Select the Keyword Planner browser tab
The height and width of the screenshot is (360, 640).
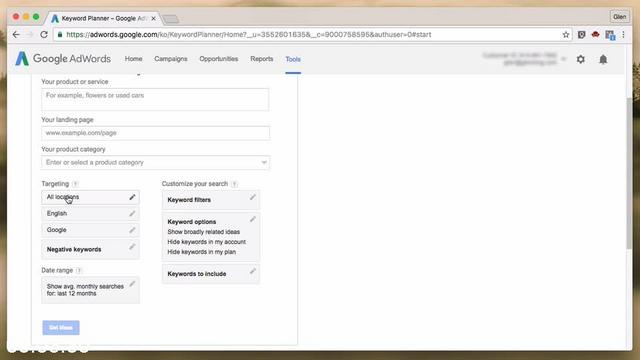[x=104, y=18]
